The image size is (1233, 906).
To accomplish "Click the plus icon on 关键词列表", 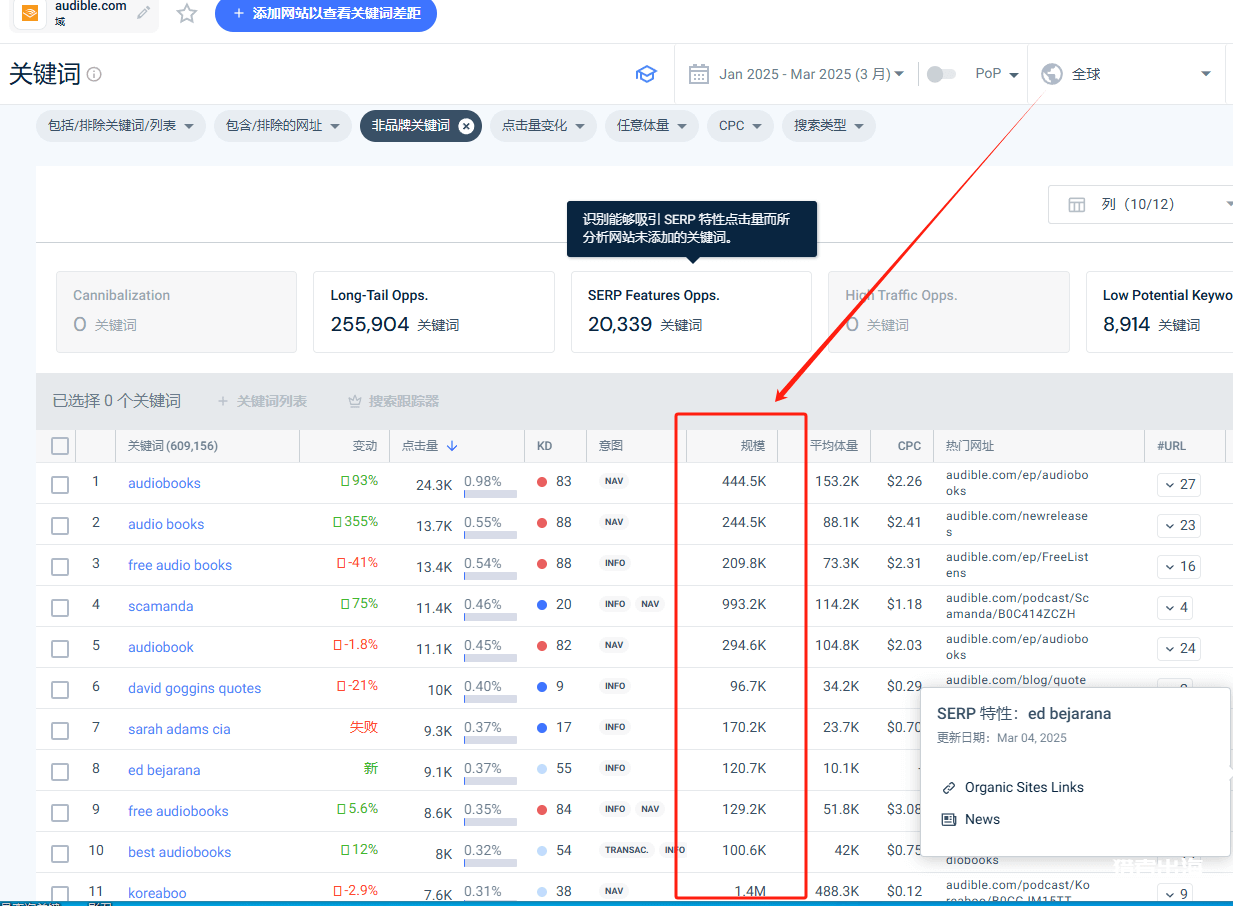I will coord(223,401).
